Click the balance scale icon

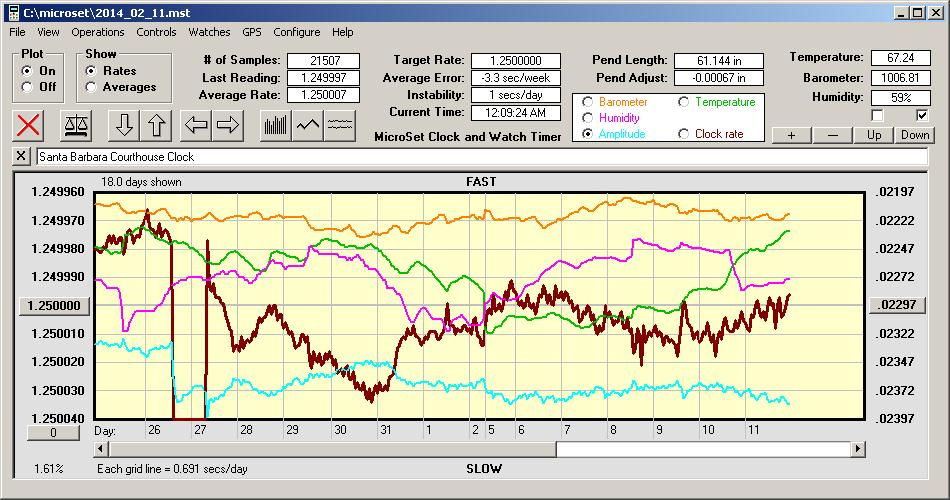75,125
